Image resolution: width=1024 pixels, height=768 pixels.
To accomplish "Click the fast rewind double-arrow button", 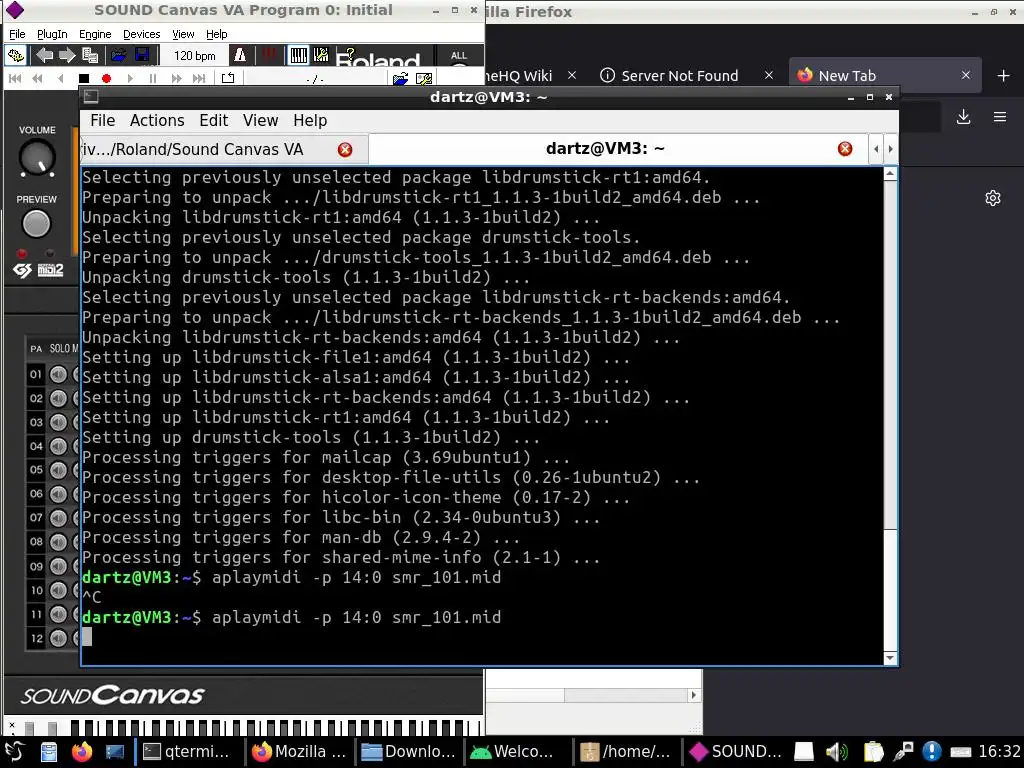I will 38,78.
